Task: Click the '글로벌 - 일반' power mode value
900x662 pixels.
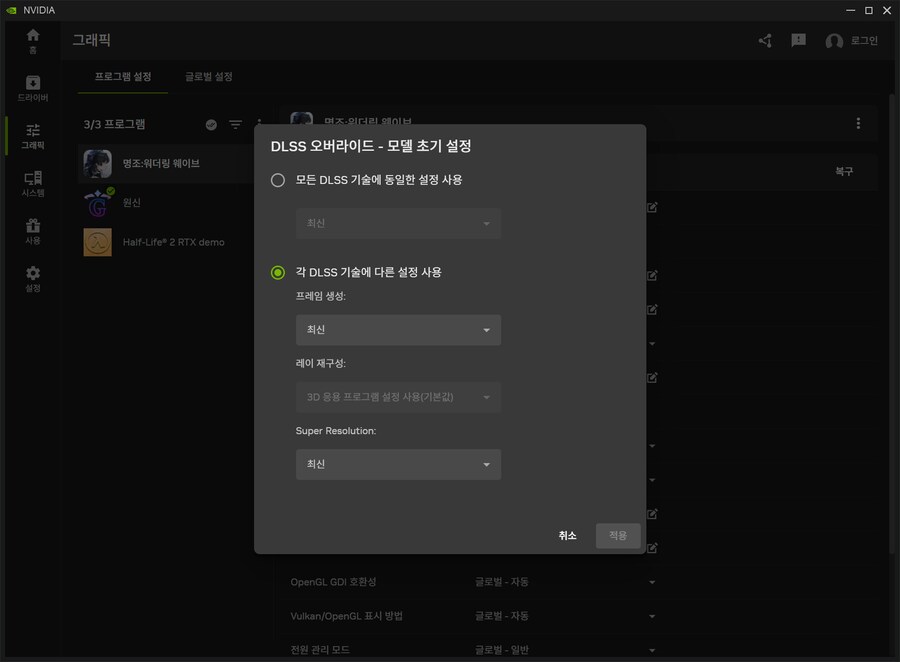Action: coord(502,650)
